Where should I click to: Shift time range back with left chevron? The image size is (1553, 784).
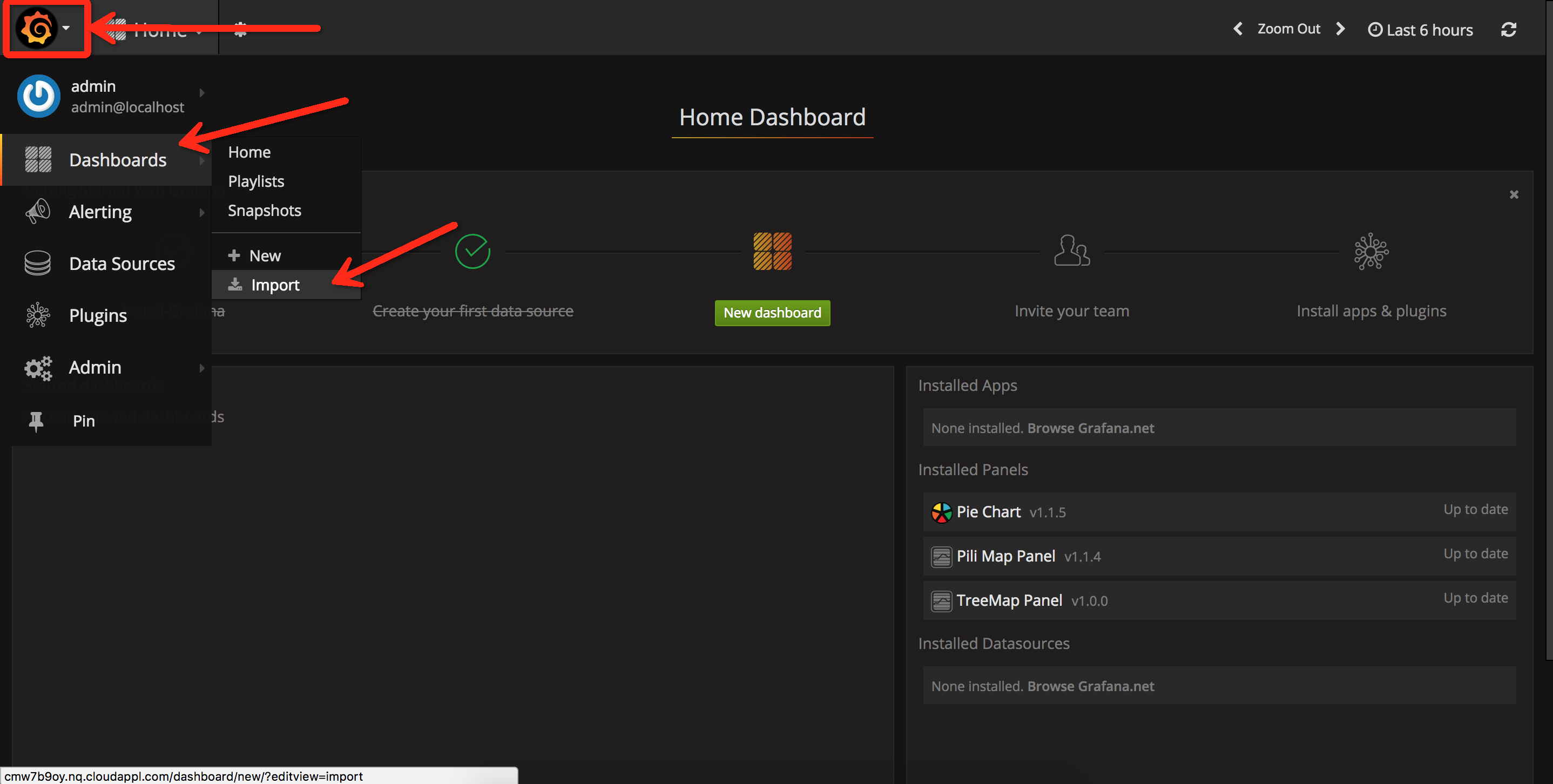(1238, 28)
